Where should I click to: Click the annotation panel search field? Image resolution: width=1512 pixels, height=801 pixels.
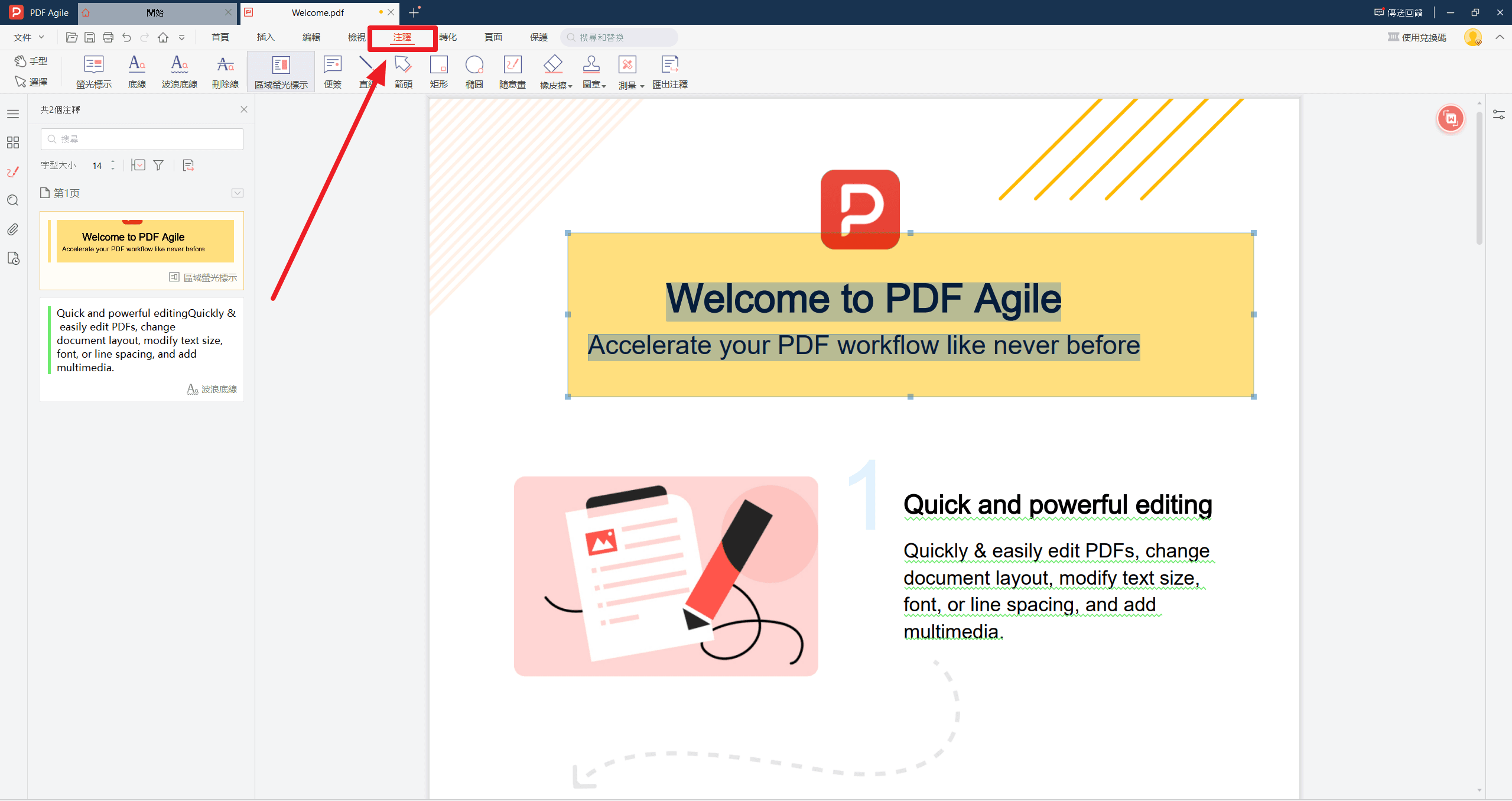142,139
